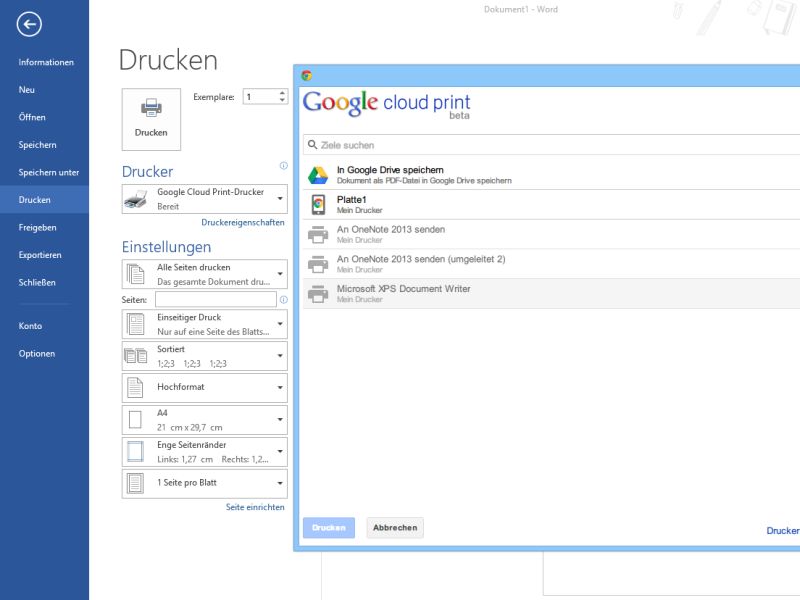
Task: Open the Druckereigenschaften link
Action: [x=243, y=222]
